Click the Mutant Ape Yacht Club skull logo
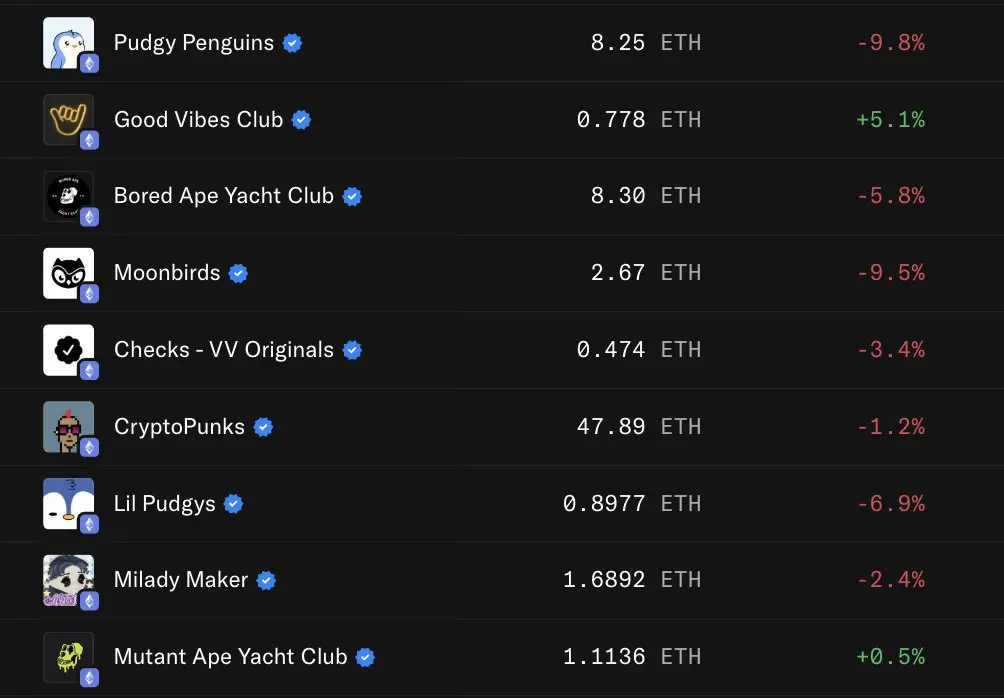1004x698 pixels. 67,656
